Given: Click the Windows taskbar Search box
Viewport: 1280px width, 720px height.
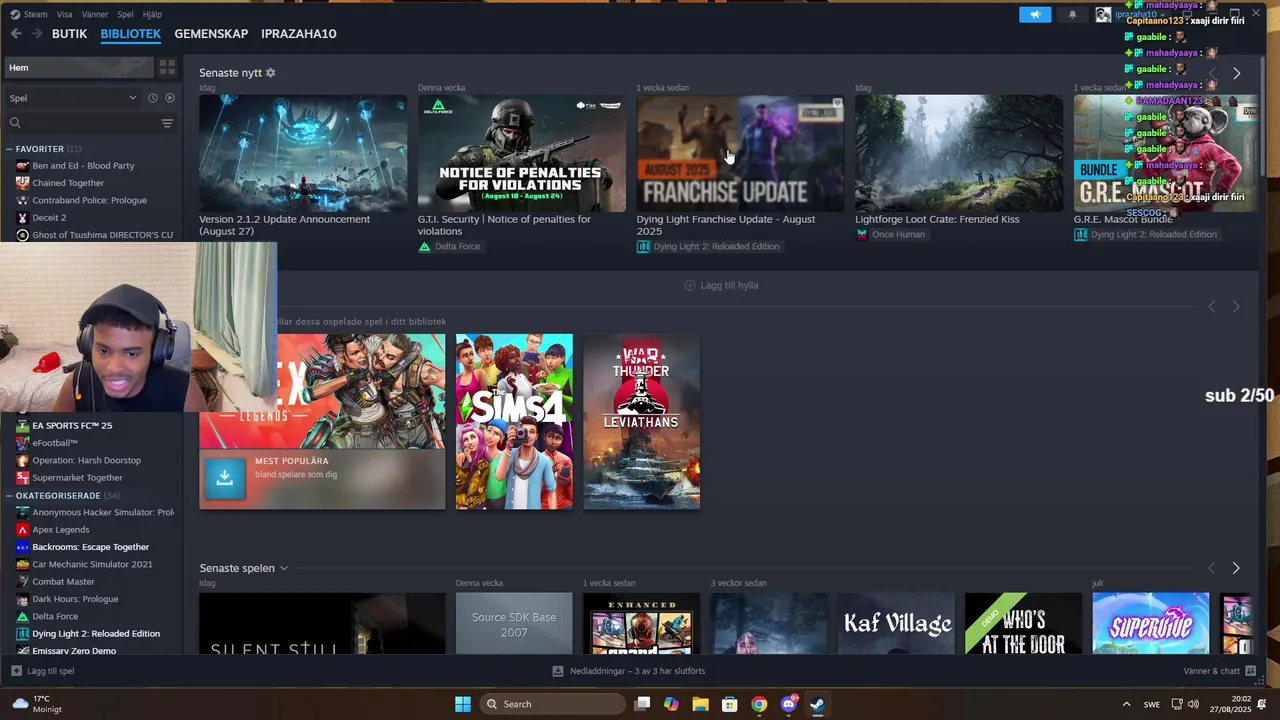Looking at the screenshot, I should [x=550, y=704].
